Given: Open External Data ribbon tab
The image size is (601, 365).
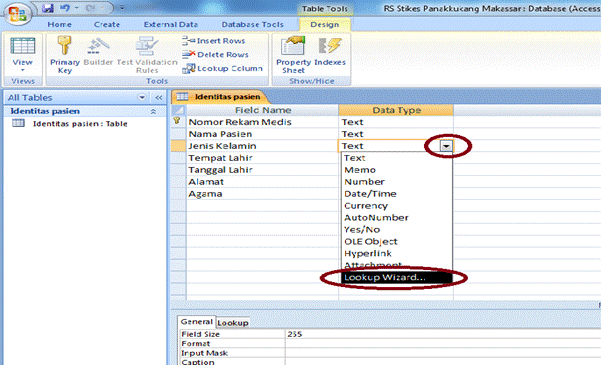Looking at the screenshot, I should coord(171,25).
